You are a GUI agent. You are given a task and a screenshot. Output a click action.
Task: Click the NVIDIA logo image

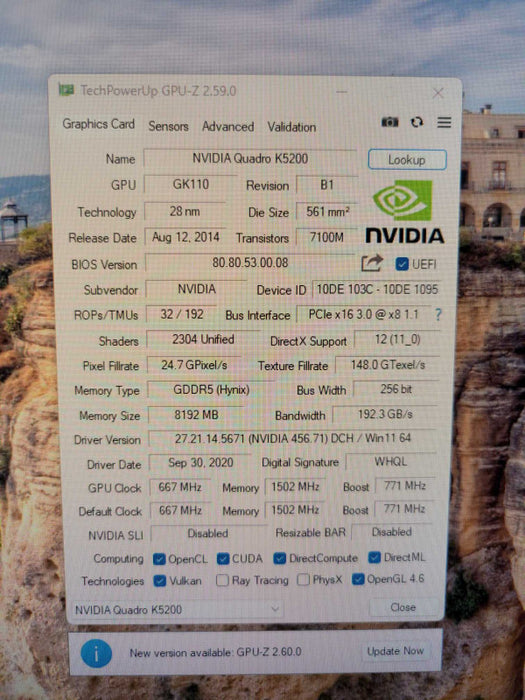pos(404,212)
